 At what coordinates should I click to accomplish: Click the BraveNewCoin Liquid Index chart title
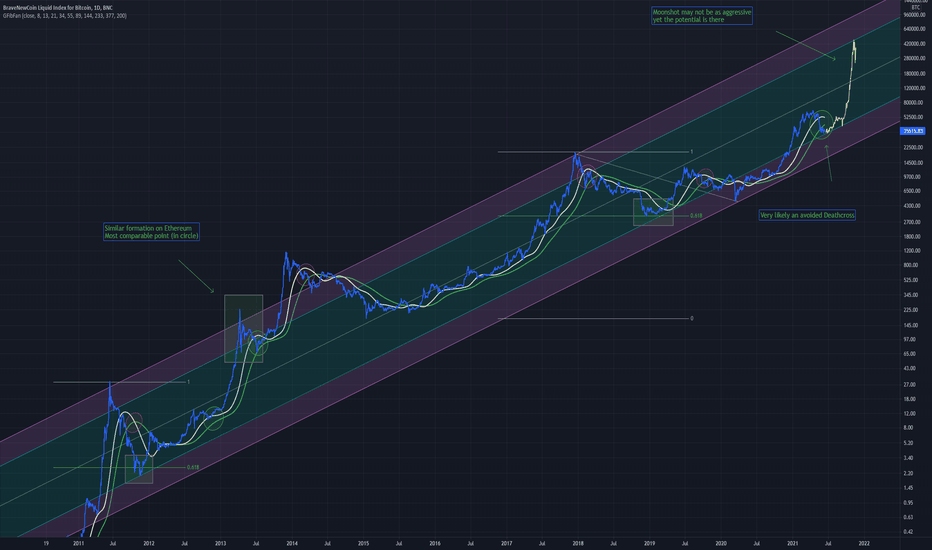(x=58, y=8)
